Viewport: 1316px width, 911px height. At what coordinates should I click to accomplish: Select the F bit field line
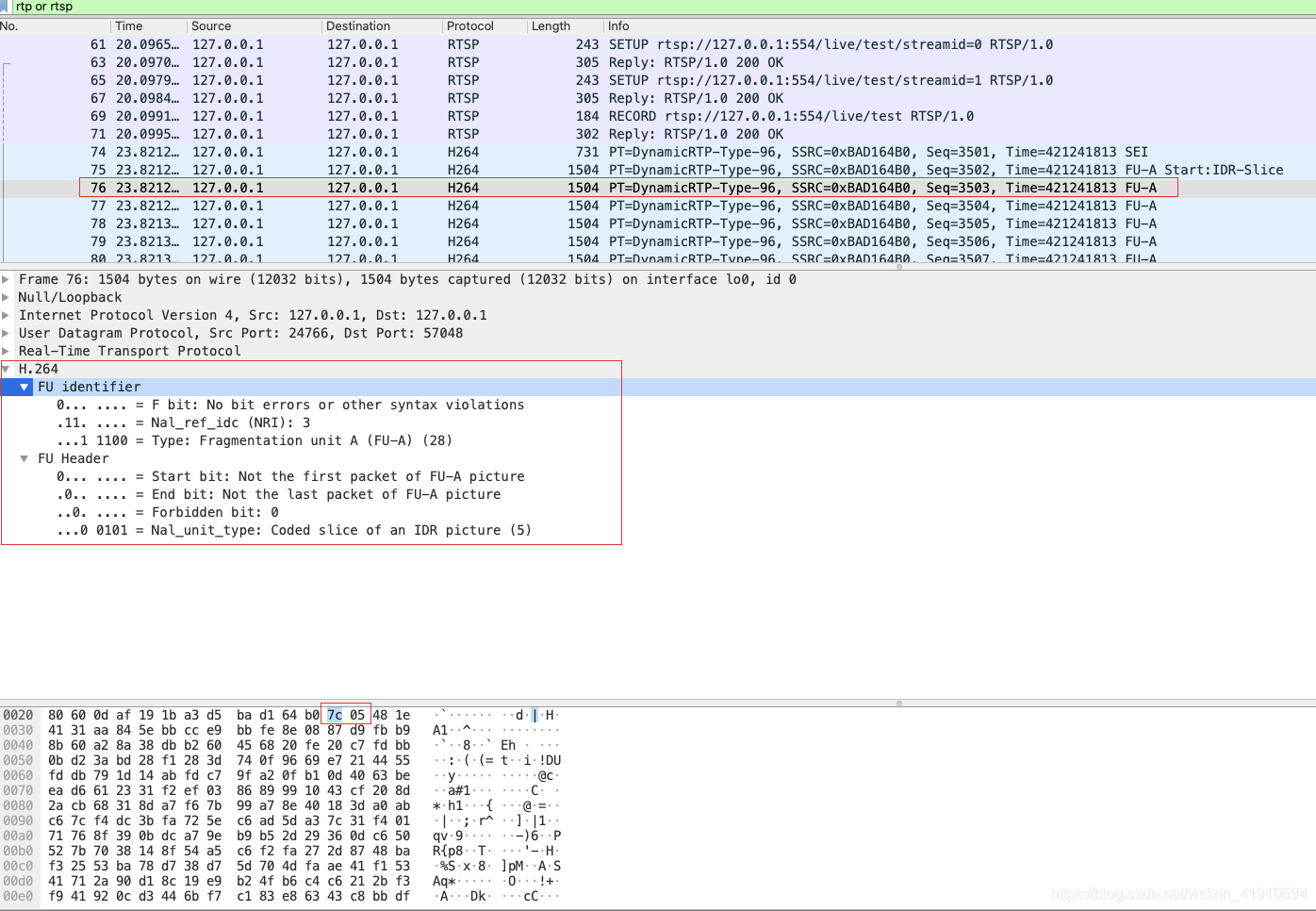[290, 405]
